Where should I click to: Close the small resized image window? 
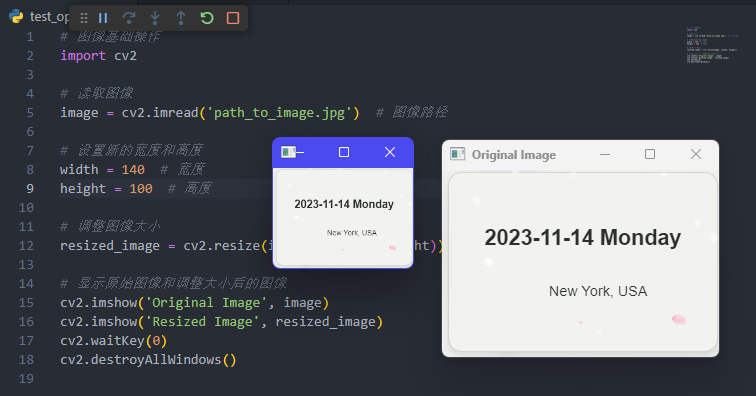point(390,152)
